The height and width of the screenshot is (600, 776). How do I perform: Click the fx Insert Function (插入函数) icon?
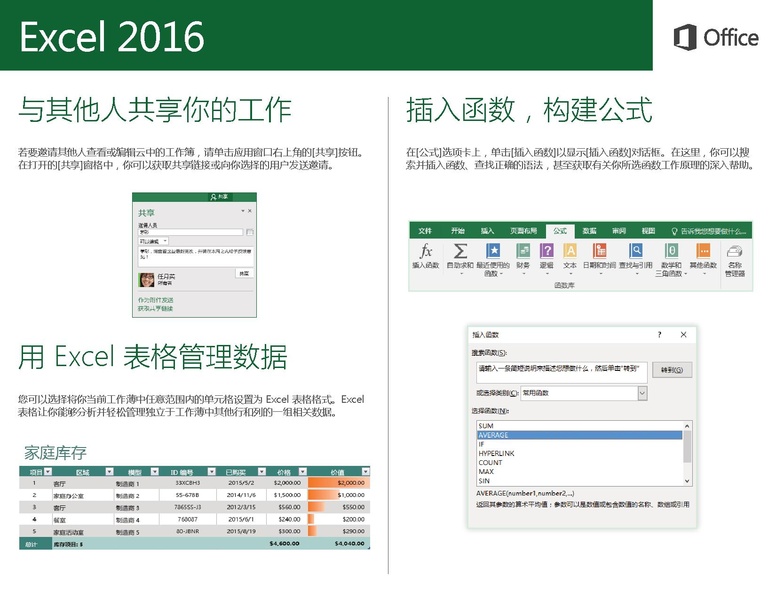[426, 251]
